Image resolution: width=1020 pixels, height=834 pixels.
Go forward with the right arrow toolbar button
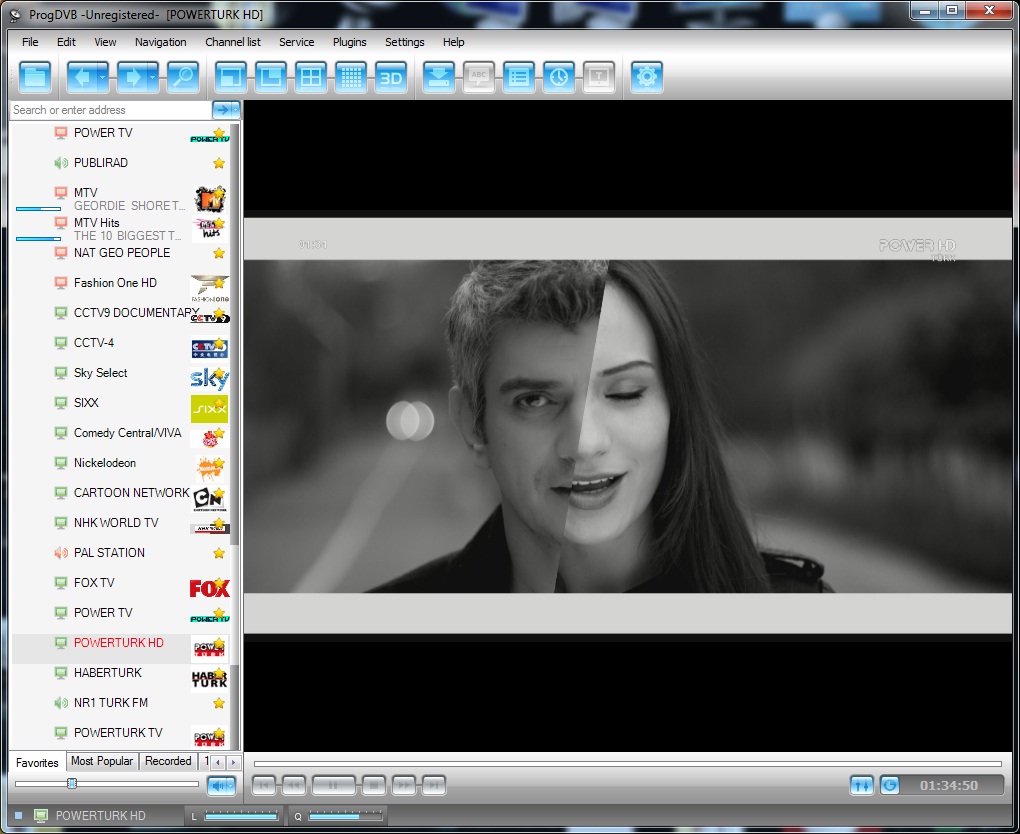click(x=132, y=77)
